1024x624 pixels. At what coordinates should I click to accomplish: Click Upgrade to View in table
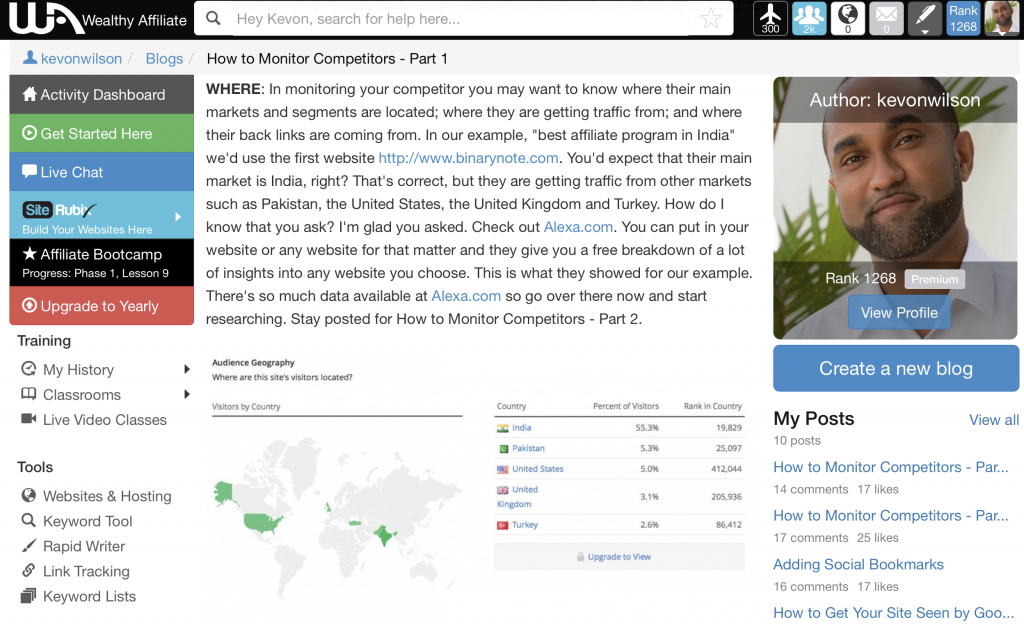619,557
